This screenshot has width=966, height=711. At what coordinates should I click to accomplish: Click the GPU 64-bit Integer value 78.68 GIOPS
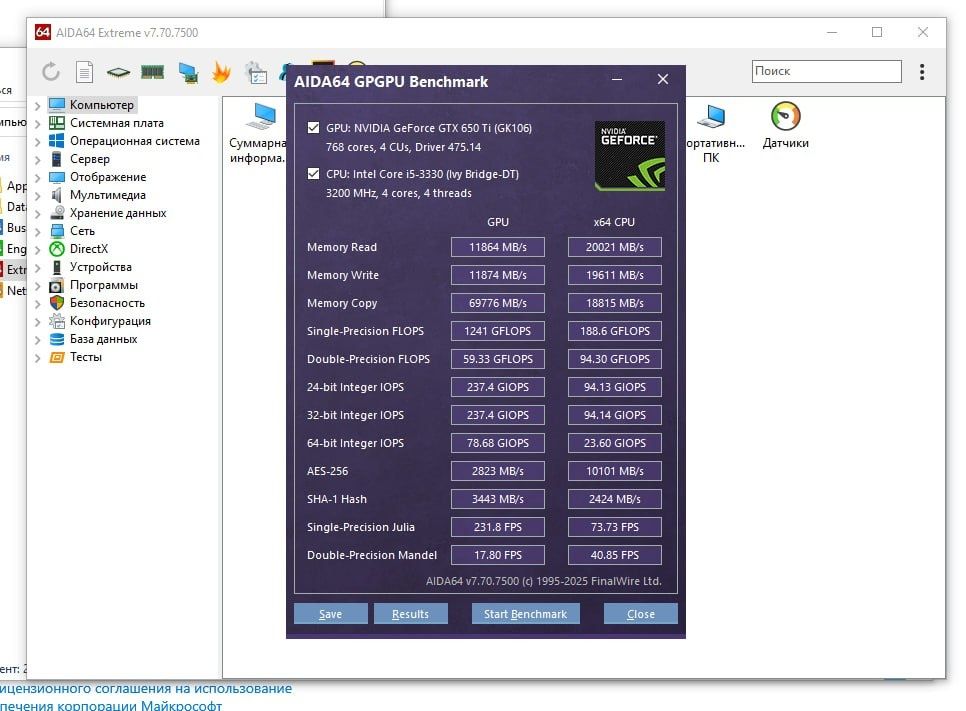pos(498,443)
